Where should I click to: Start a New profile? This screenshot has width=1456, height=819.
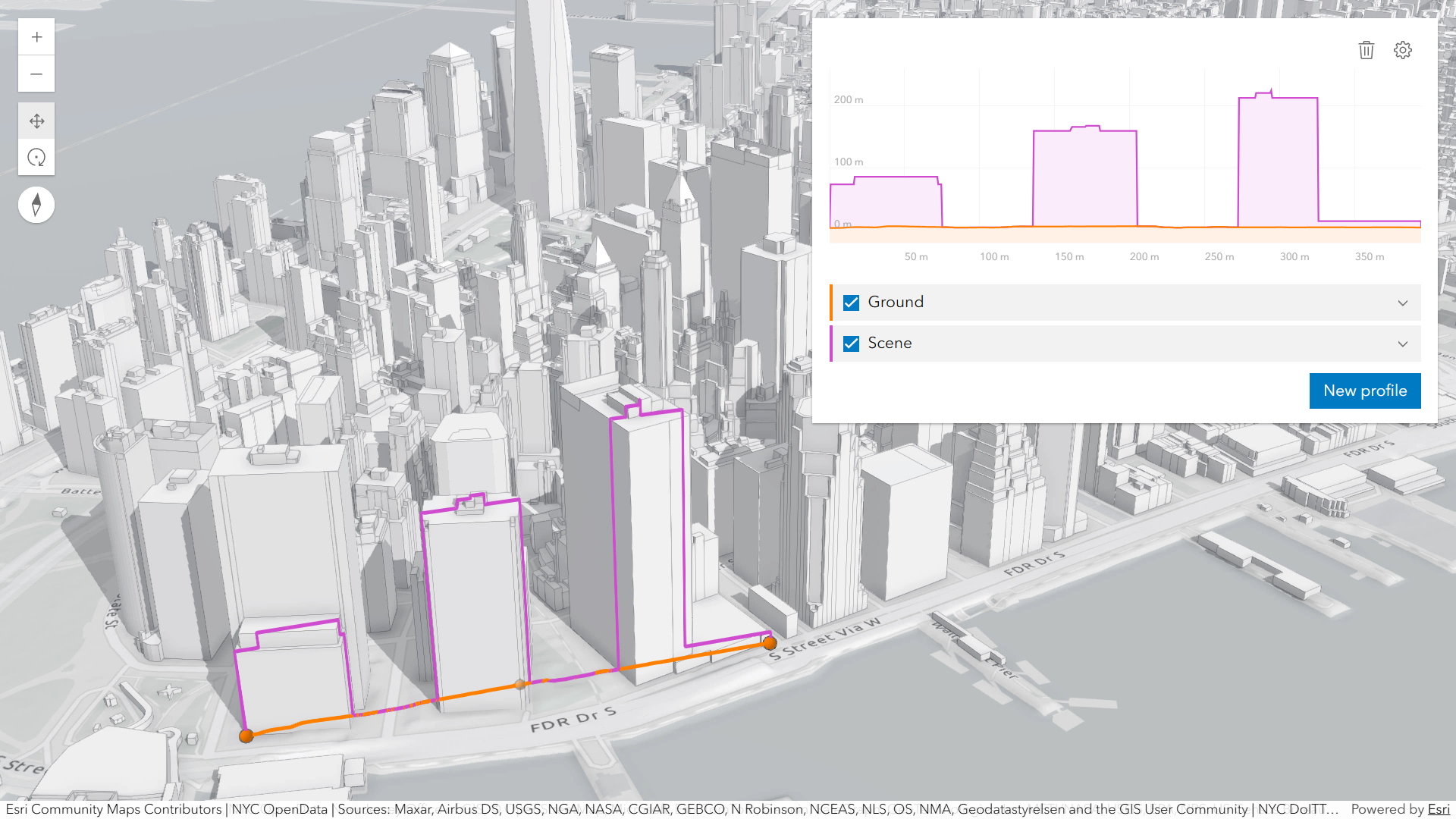tap(1364, 391)
